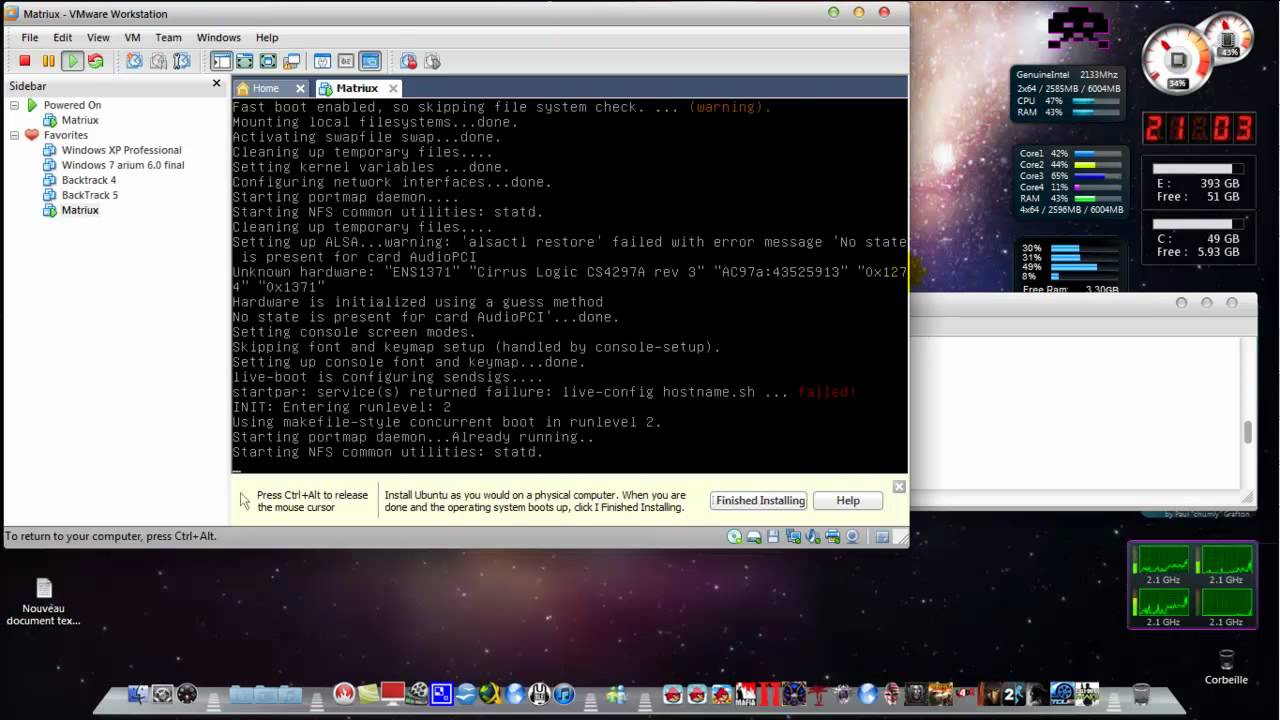The image size is (1280, 720).
Task: Click the scrollbar in the background window
Action: pos(1247,431)
